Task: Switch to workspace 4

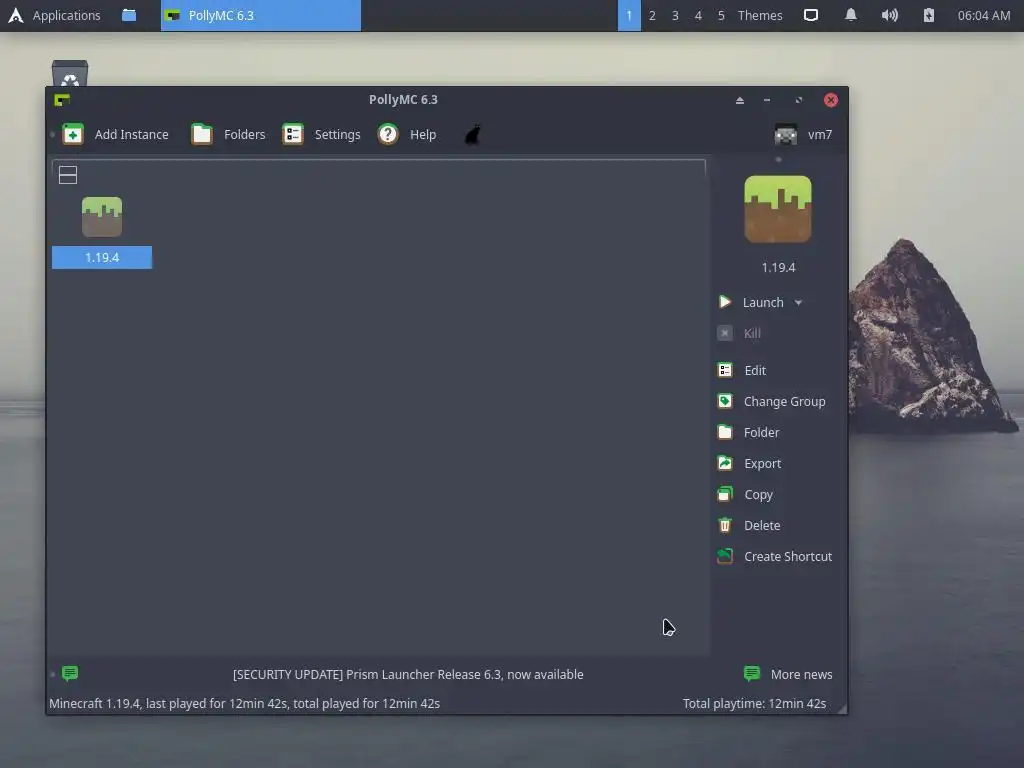Action: click(697, 15)
